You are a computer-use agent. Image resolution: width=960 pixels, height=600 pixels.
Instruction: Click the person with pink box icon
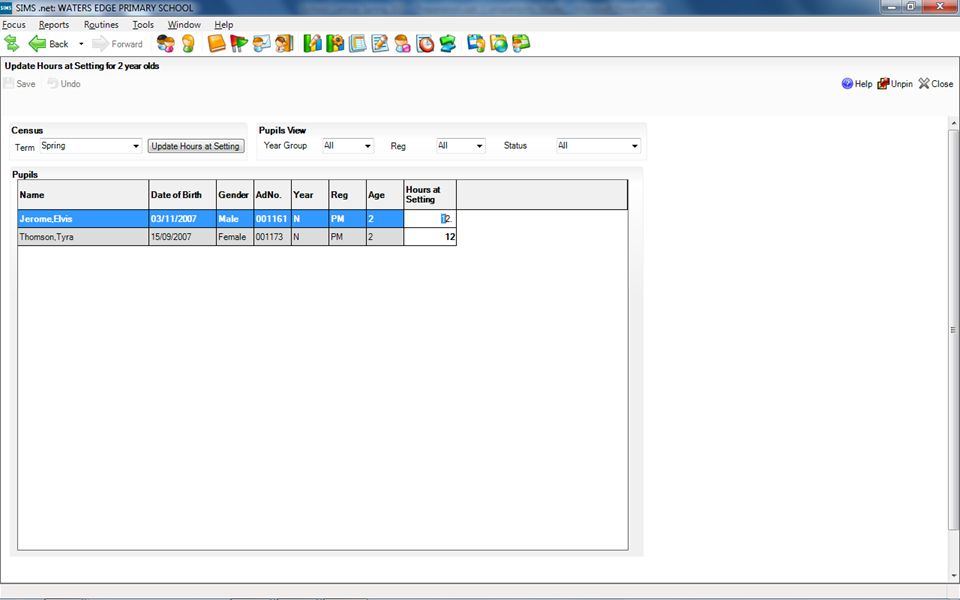(402, 43)
